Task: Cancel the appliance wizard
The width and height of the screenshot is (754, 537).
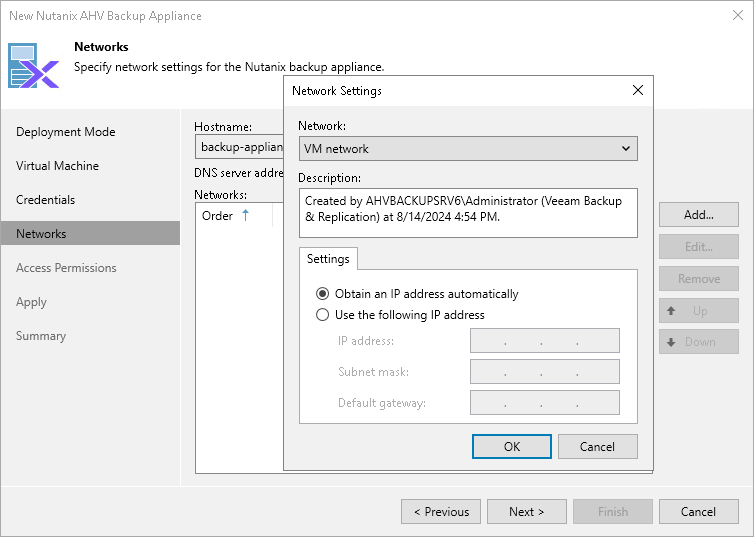Action: [x=698, y=512]
